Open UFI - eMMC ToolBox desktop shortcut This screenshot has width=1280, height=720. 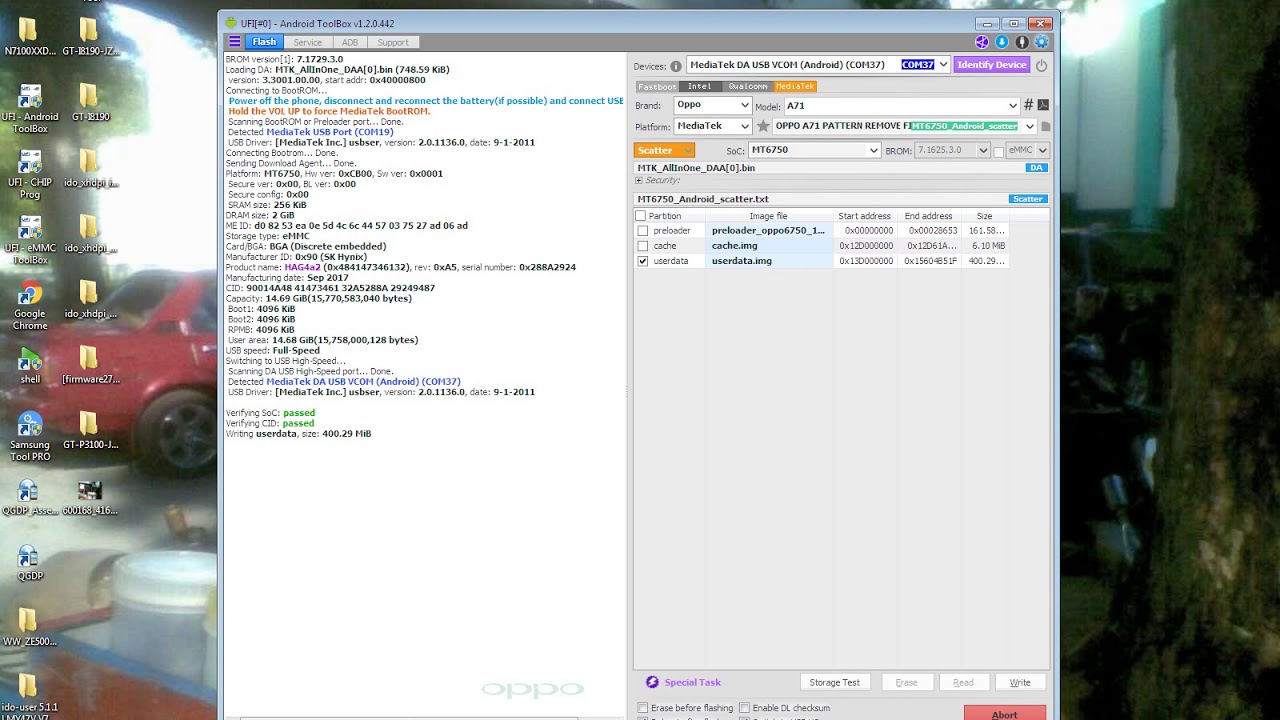pyautogui.click(x=30, y=240)
